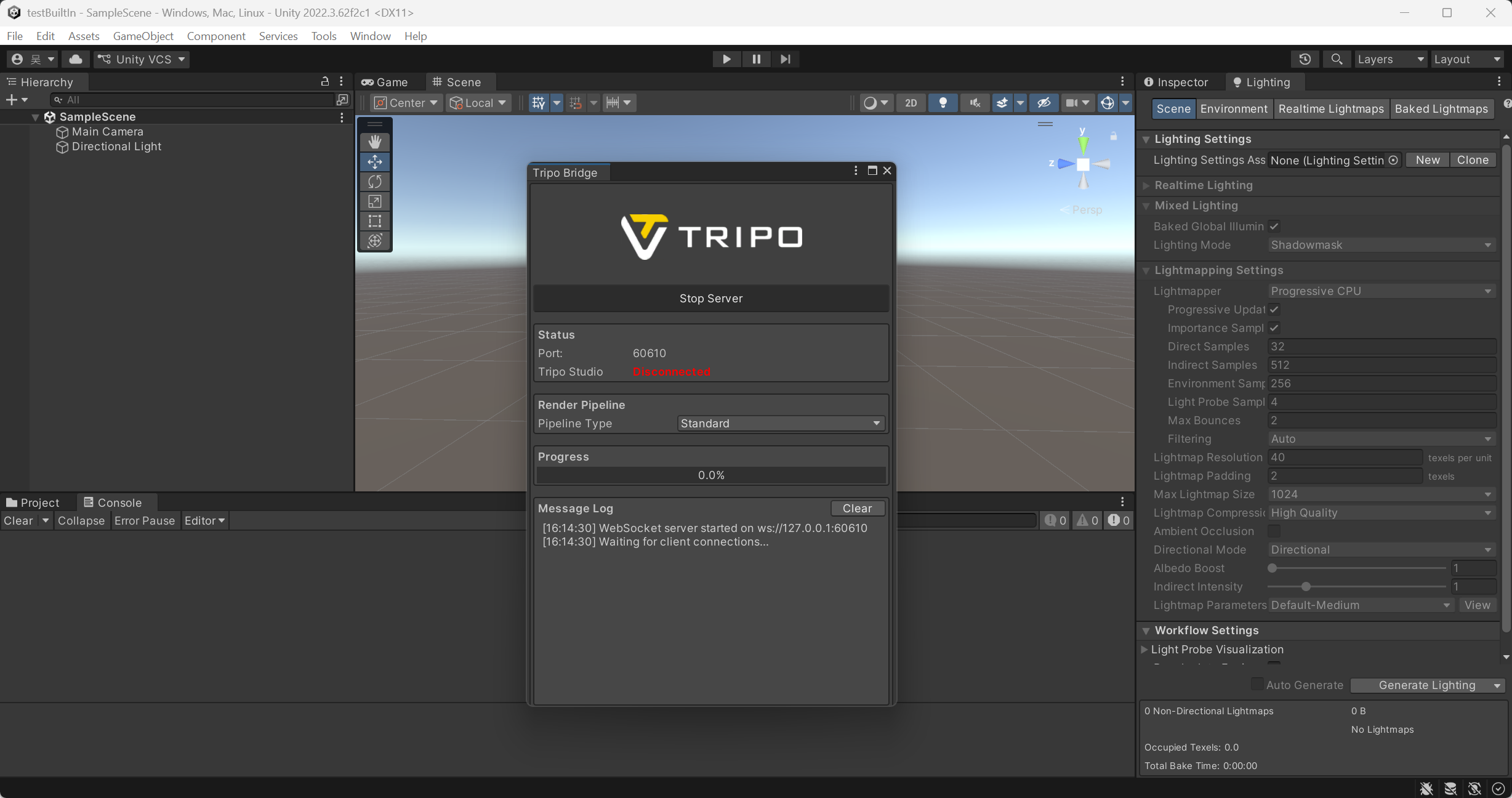This screenshot has height=798, width=1512.
Task: Open the Pipeline Type dropdown
Action: [781, 424]
